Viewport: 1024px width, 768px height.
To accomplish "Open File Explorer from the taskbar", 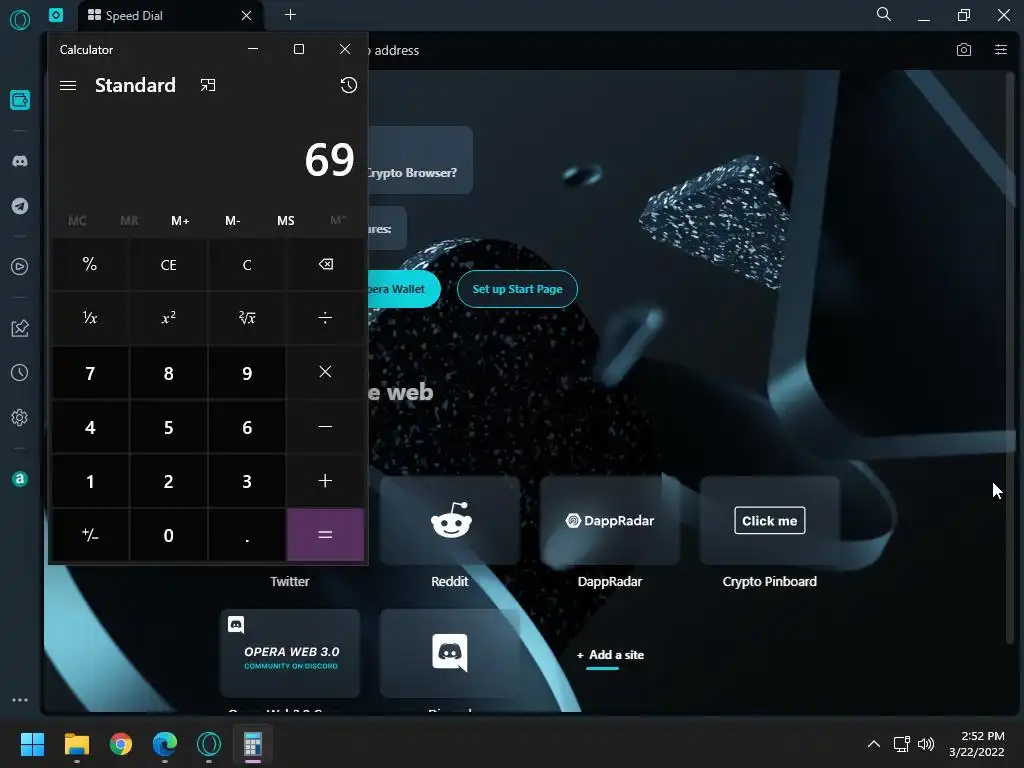I will [76, 744].
